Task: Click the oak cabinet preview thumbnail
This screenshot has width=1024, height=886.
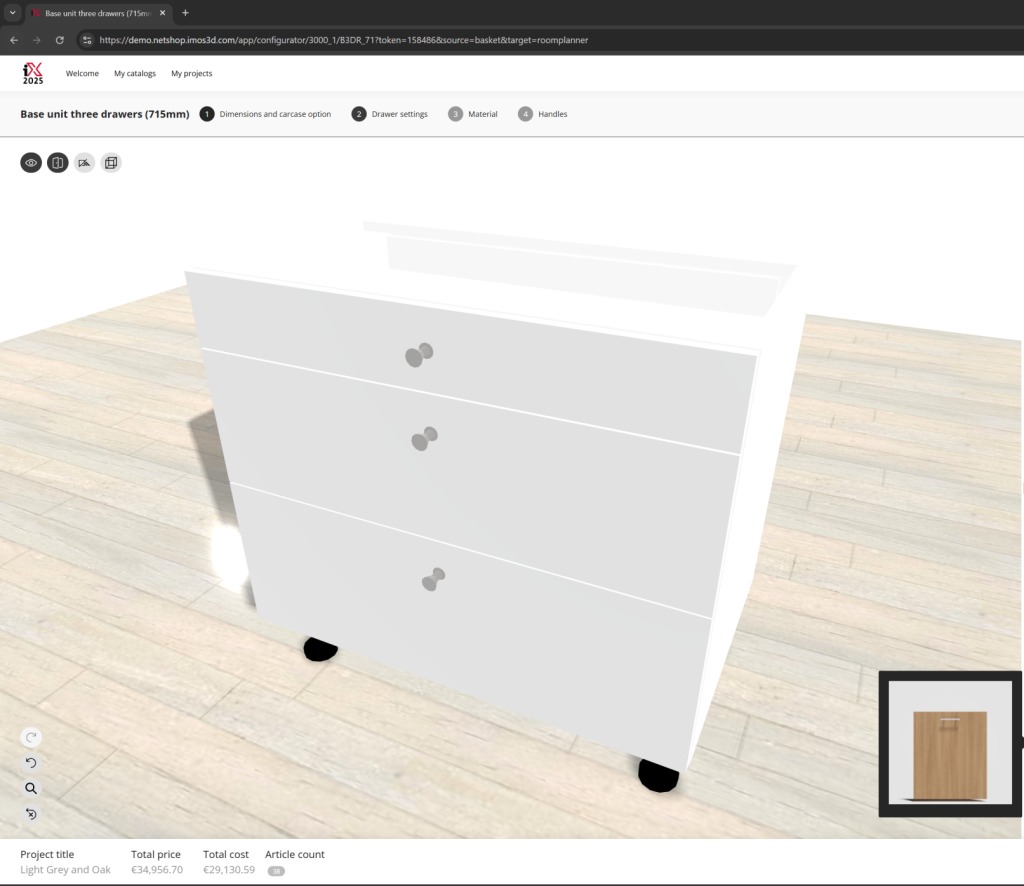Action: coord(950,744)
